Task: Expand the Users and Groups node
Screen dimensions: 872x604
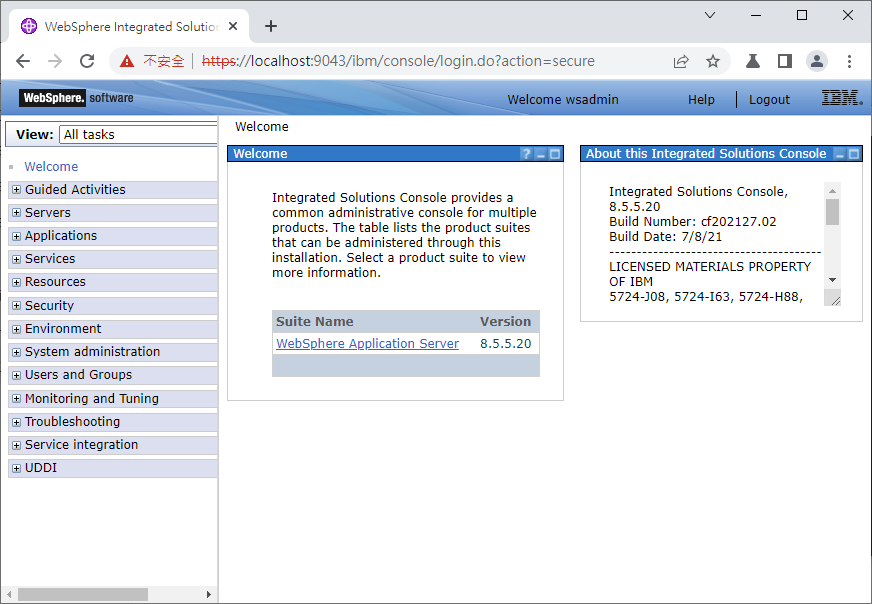Action: pyautogui.click(x=17, y=375)
